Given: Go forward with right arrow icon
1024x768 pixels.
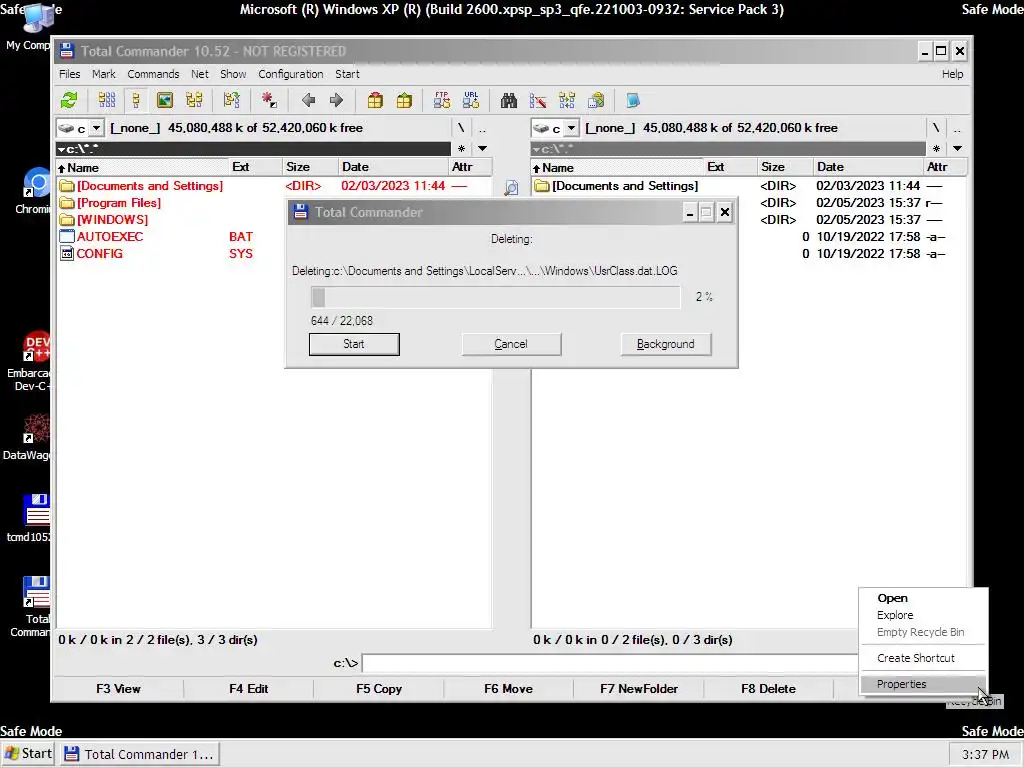Looking at the screenshot, I should 336,100.
